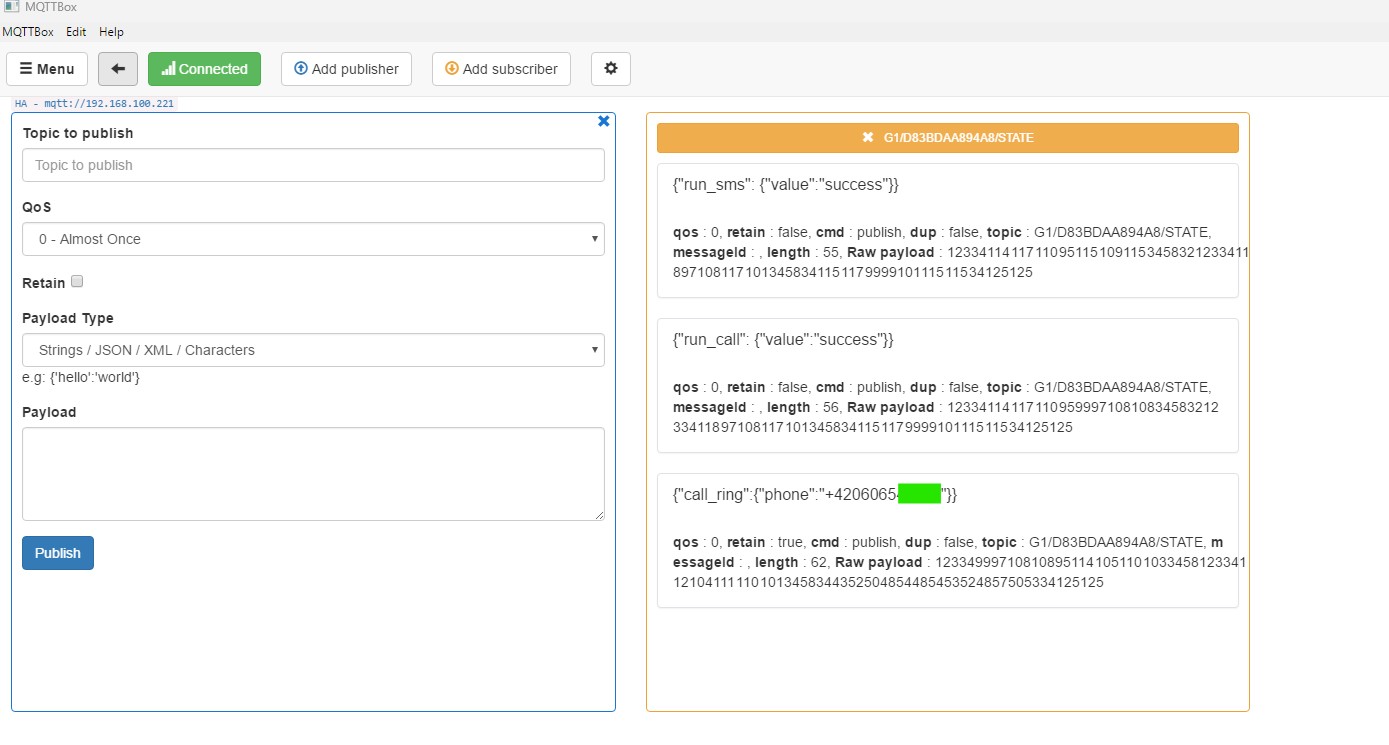Close the publisher panel with blue X
1389x745 pixels.
pyautogui.click(x=603, y=121)
